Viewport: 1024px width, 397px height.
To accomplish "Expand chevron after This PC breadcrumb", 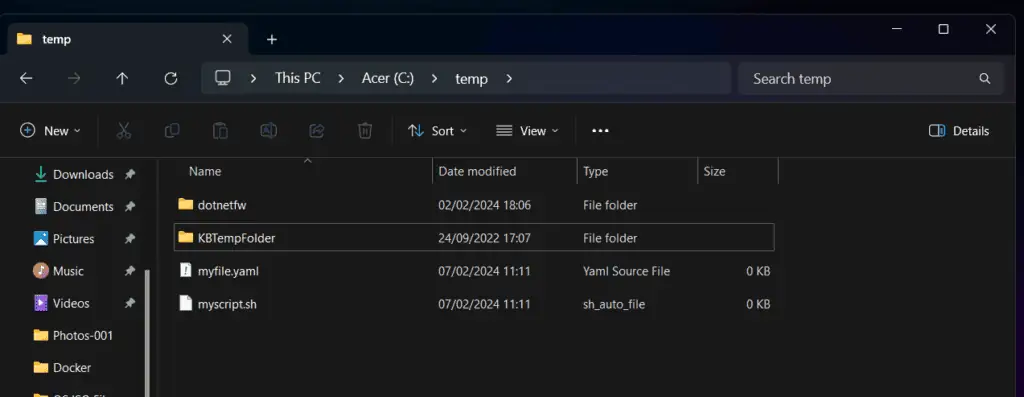I will coord(341,78).
